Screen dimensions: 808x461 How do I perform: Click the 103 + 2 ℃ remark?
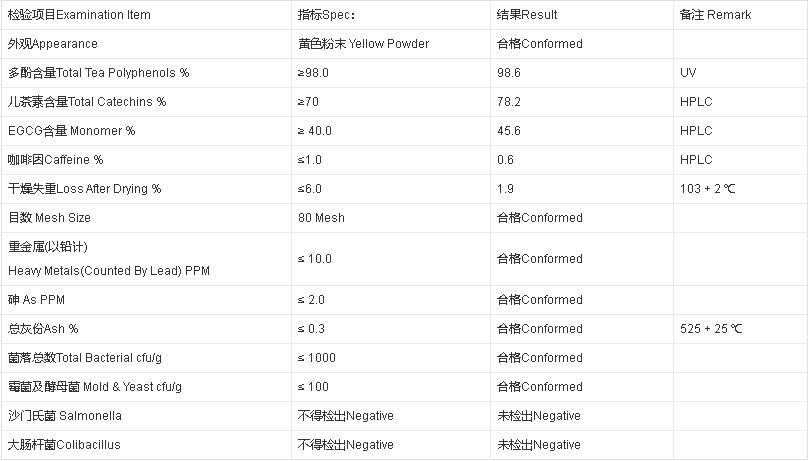tap(708, 189)
